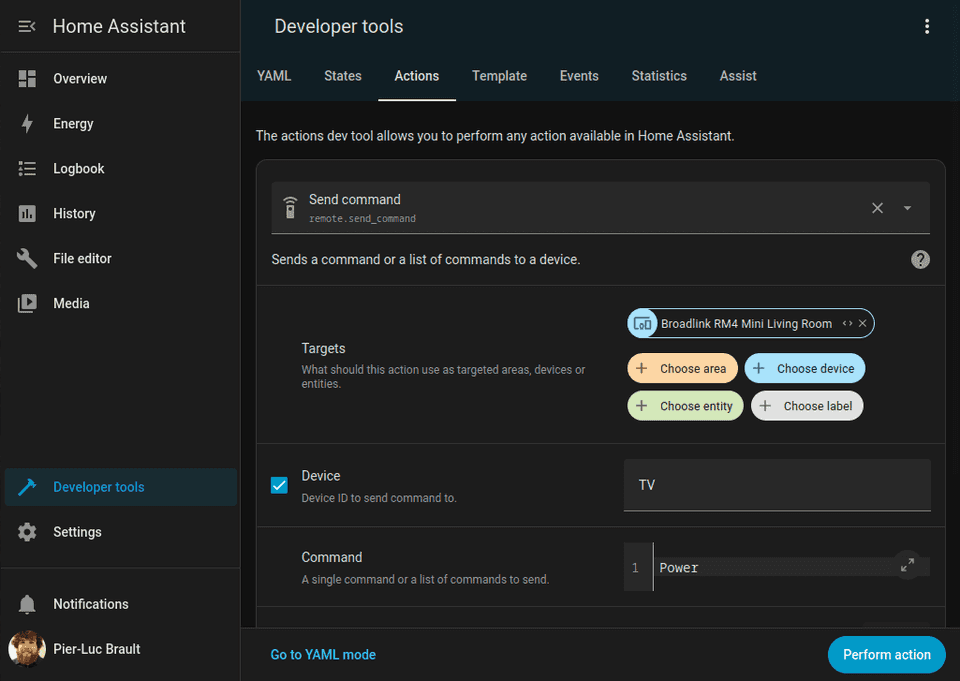Toggle the Device ID checkbox
960x681 pixels.
coord(279,485)
